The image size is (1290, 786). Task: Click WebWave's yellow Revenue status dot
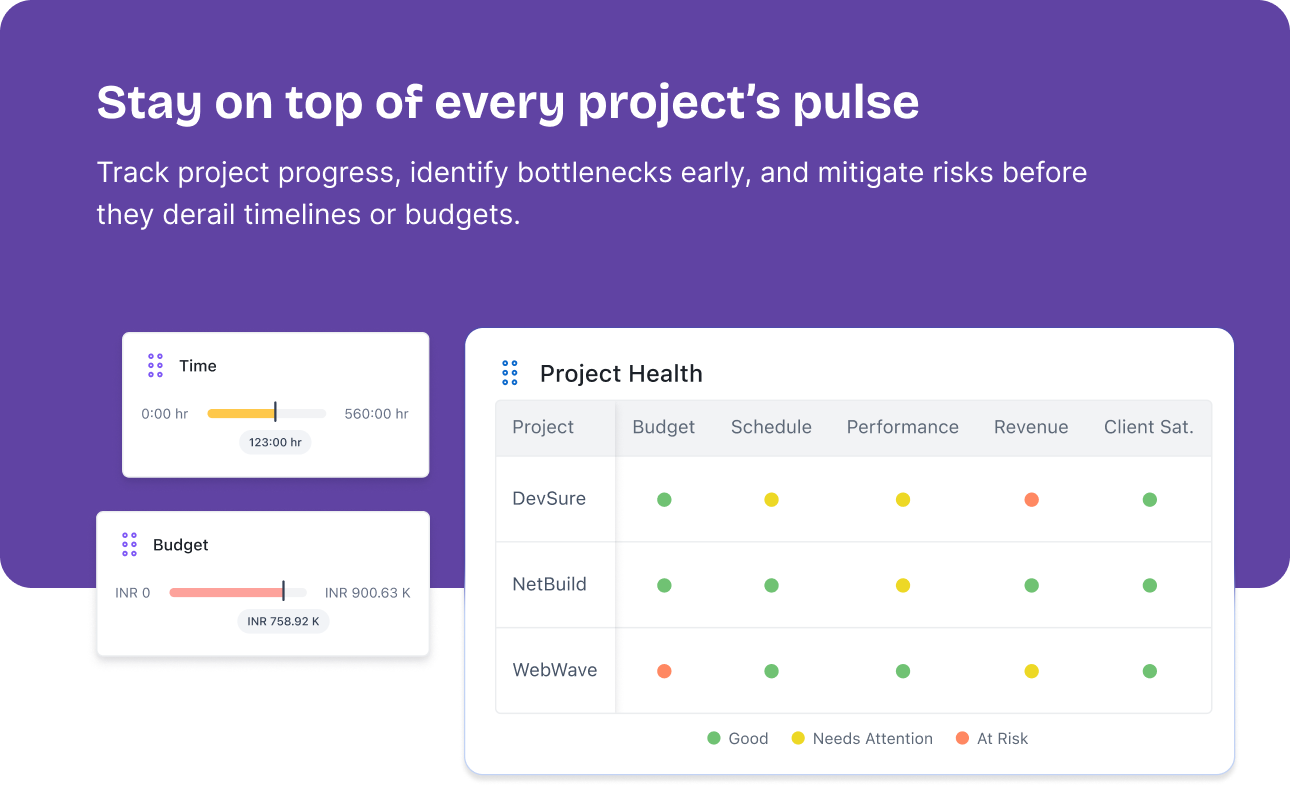point(1031,671)
